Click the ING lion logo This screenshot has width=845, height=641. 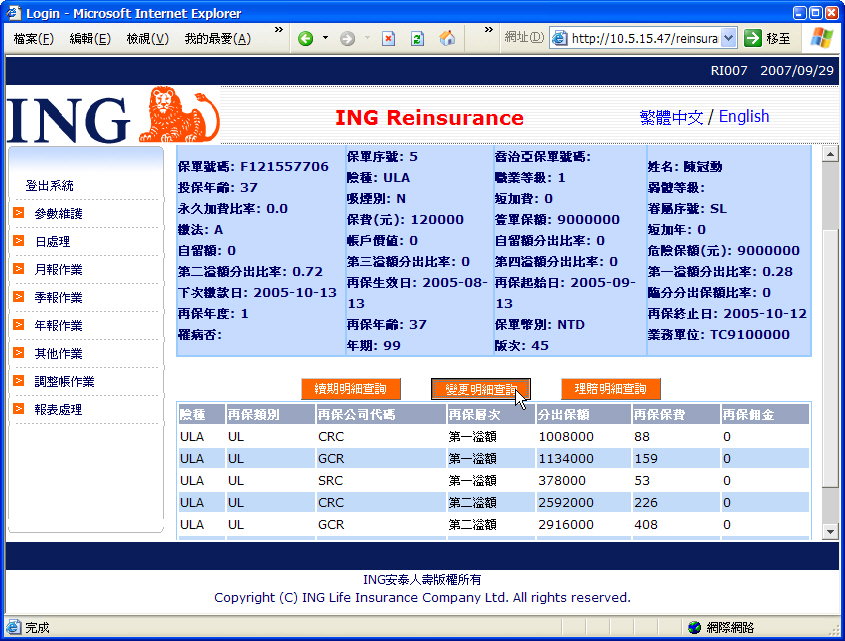179,114
